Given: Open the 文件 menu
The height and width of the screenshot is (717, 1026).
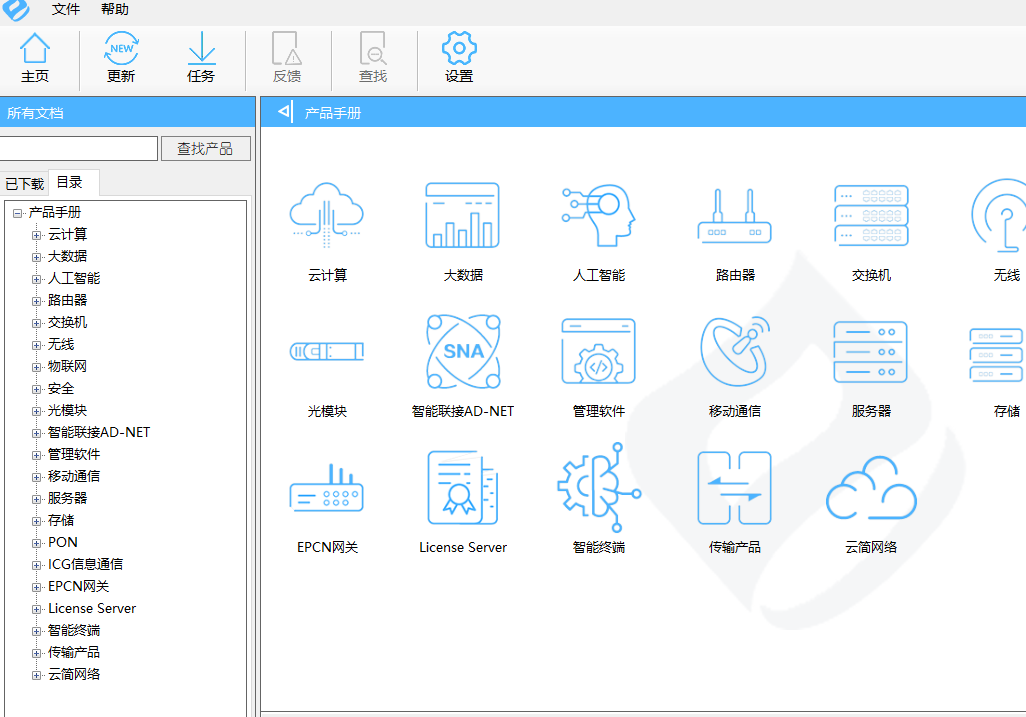Looking at the screenshot, I should [x=65, y=9].
